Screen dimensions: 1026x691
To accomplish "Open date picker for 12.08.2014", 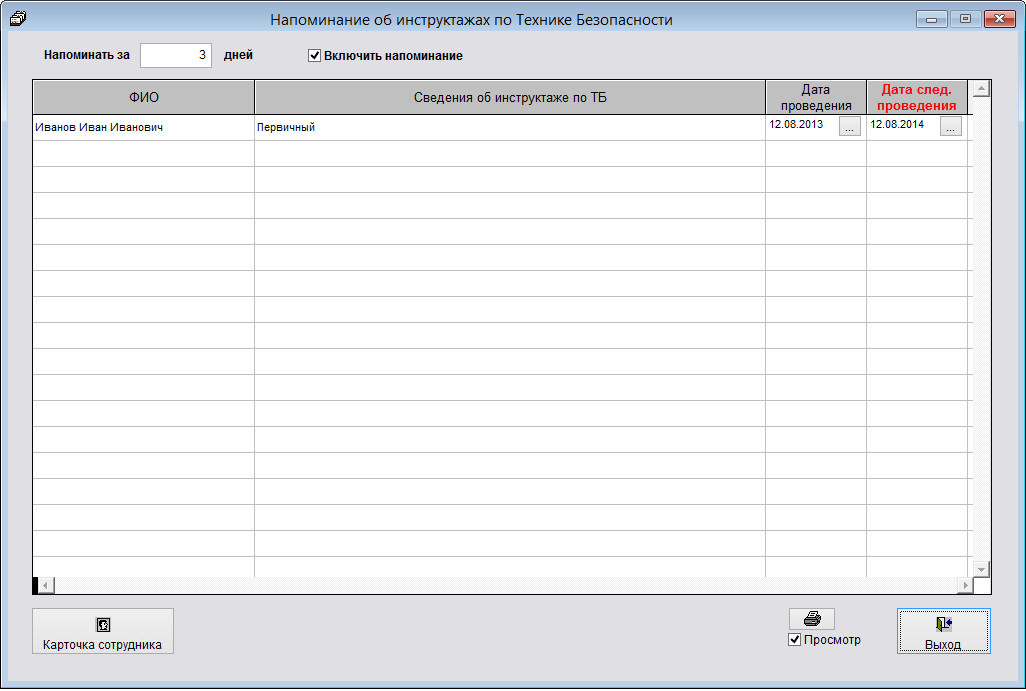I will 950,127.
